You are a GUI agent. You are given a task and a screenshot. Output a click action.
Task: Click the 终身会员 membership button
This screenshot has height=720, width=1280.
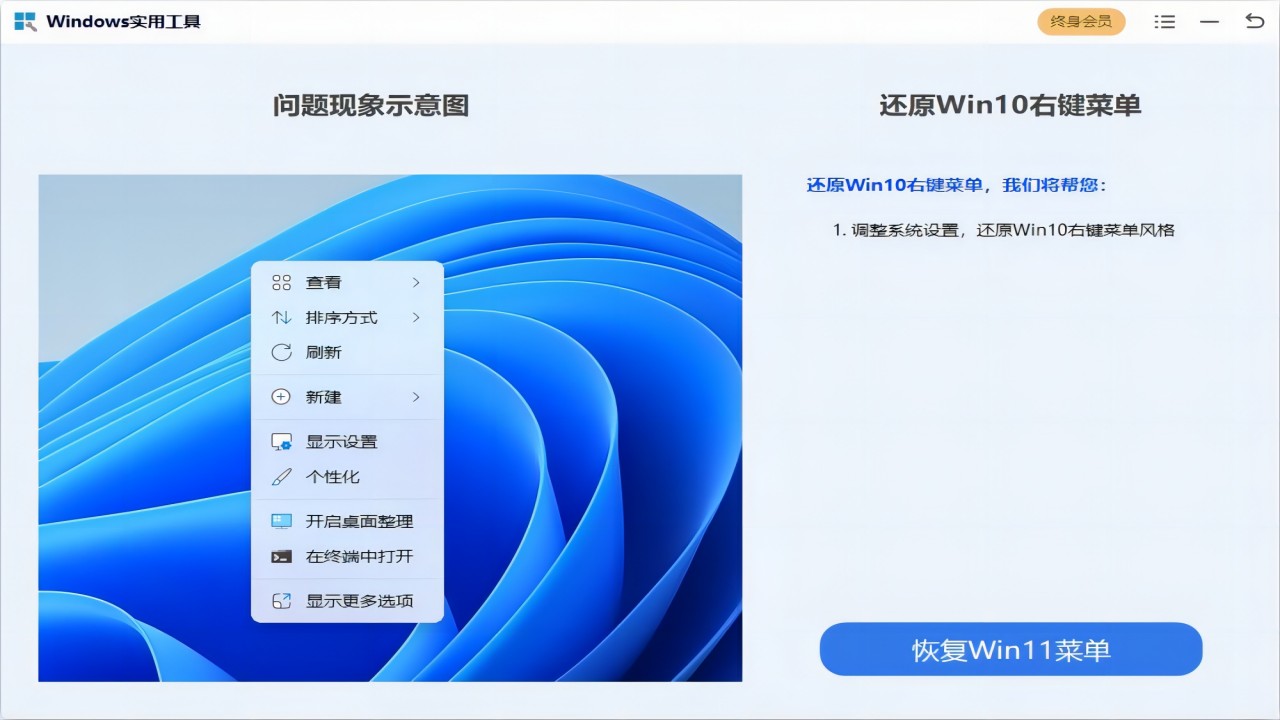pos(1081,21)
